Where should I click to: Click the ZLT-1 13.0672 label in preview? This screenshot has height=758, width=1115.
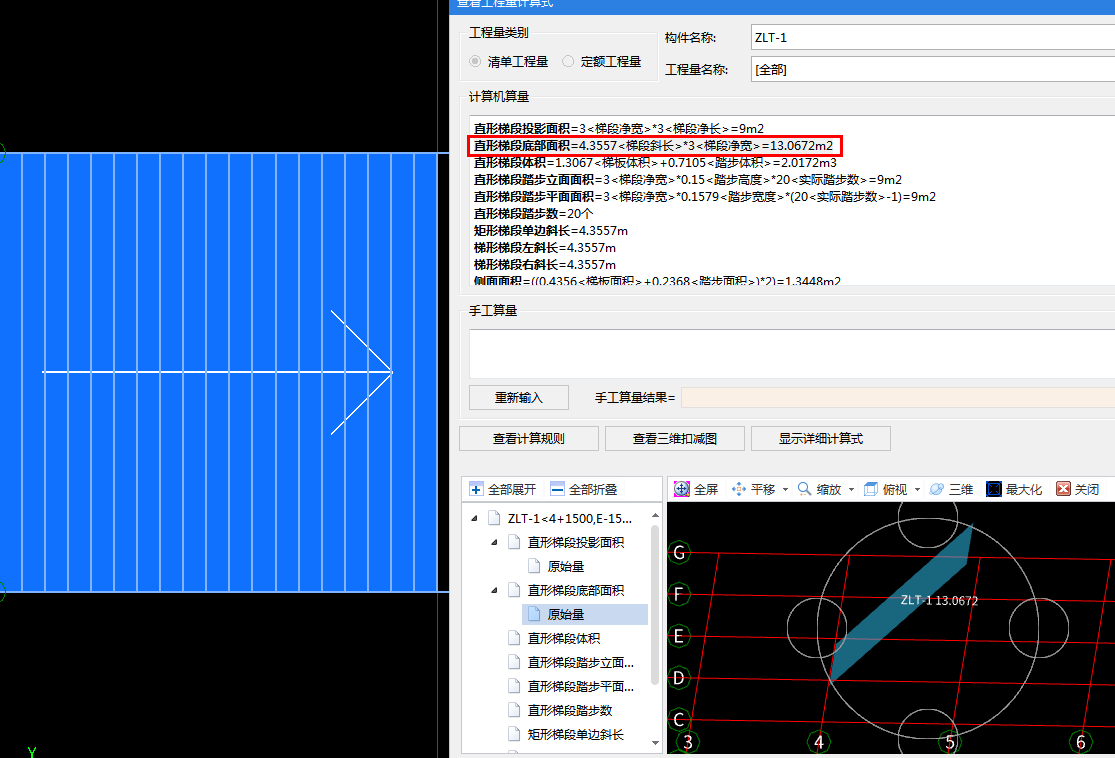(939, 601)
